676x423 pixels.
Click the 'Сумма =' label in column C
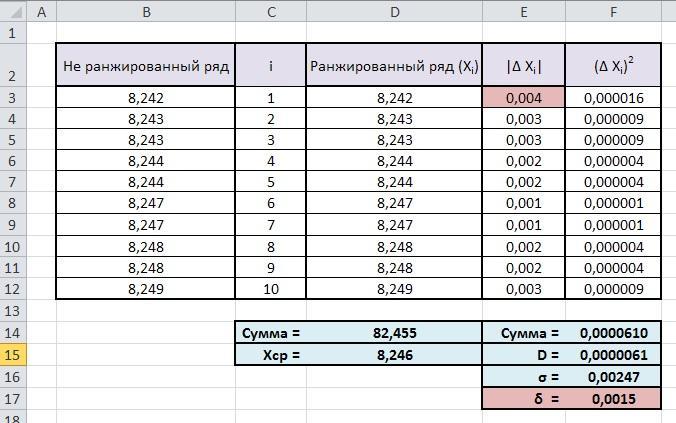[271, 333]
